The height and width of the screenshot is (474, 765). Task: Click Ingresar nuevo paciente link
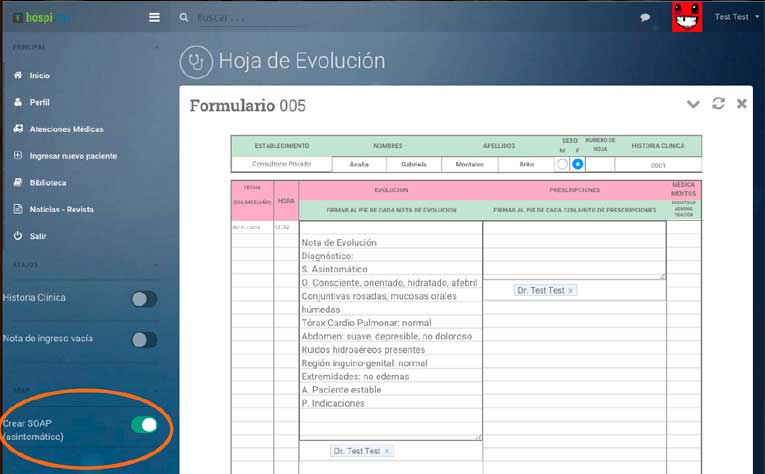(72, 156)
